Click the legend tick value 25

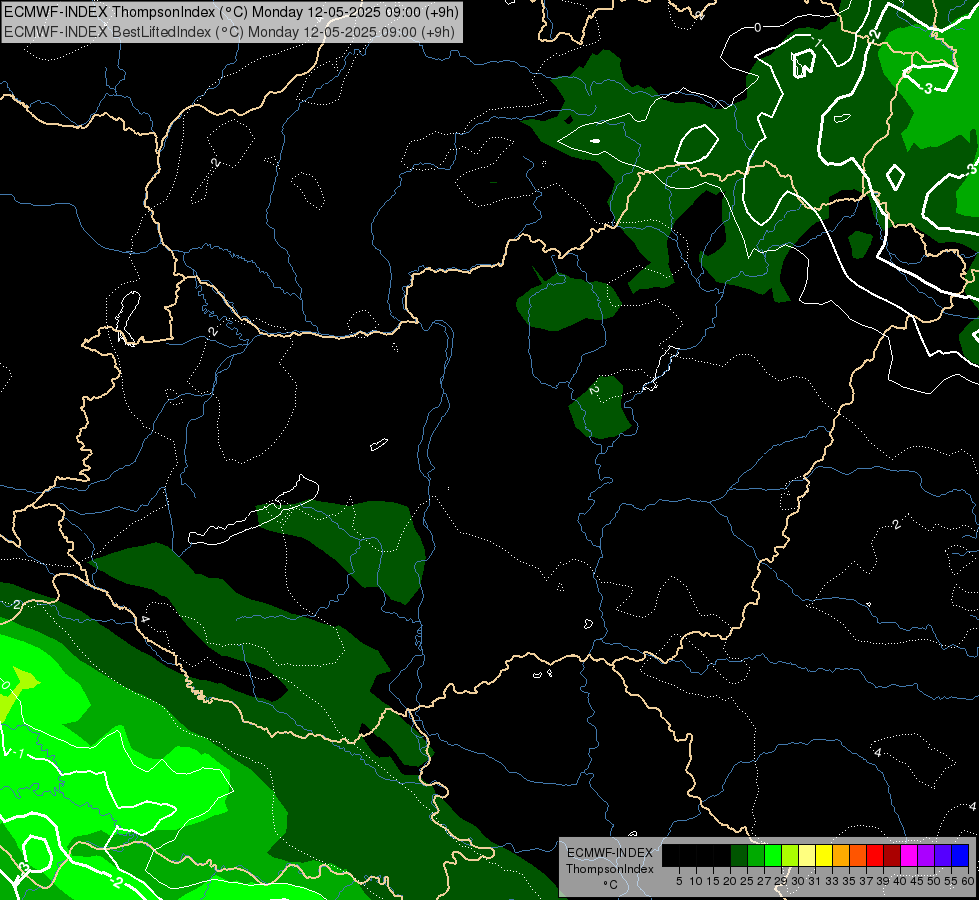point(747,881)
